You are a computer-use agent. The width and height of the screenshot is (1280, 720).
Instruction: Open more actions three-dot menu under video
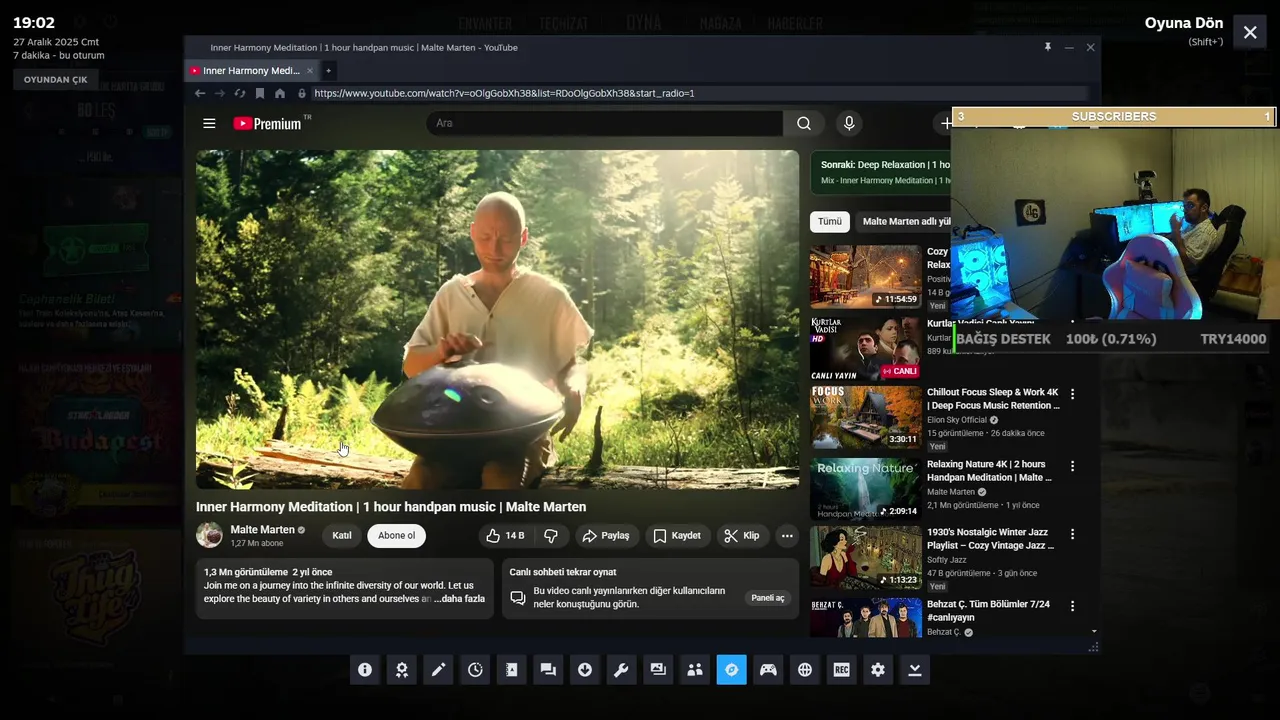click(x=787, y=536)
